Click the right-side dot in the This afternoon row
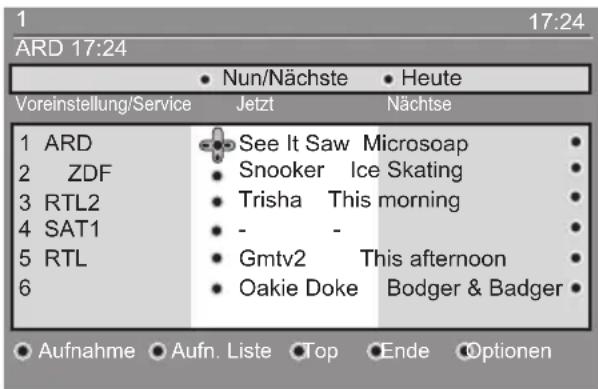 coord(576,258)
